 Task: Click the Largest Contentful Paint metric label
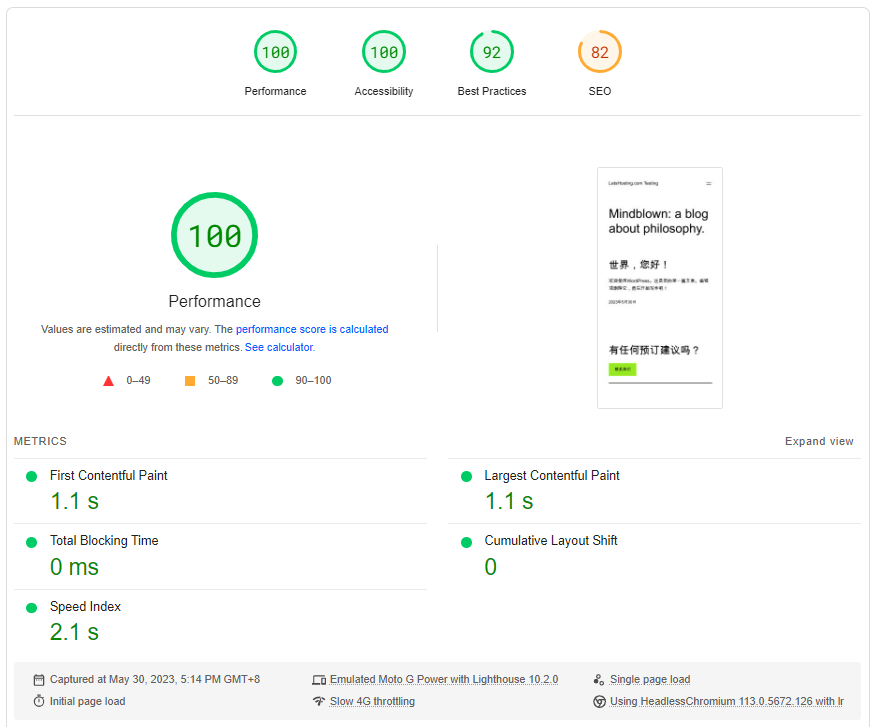click(x=552, y=475)
